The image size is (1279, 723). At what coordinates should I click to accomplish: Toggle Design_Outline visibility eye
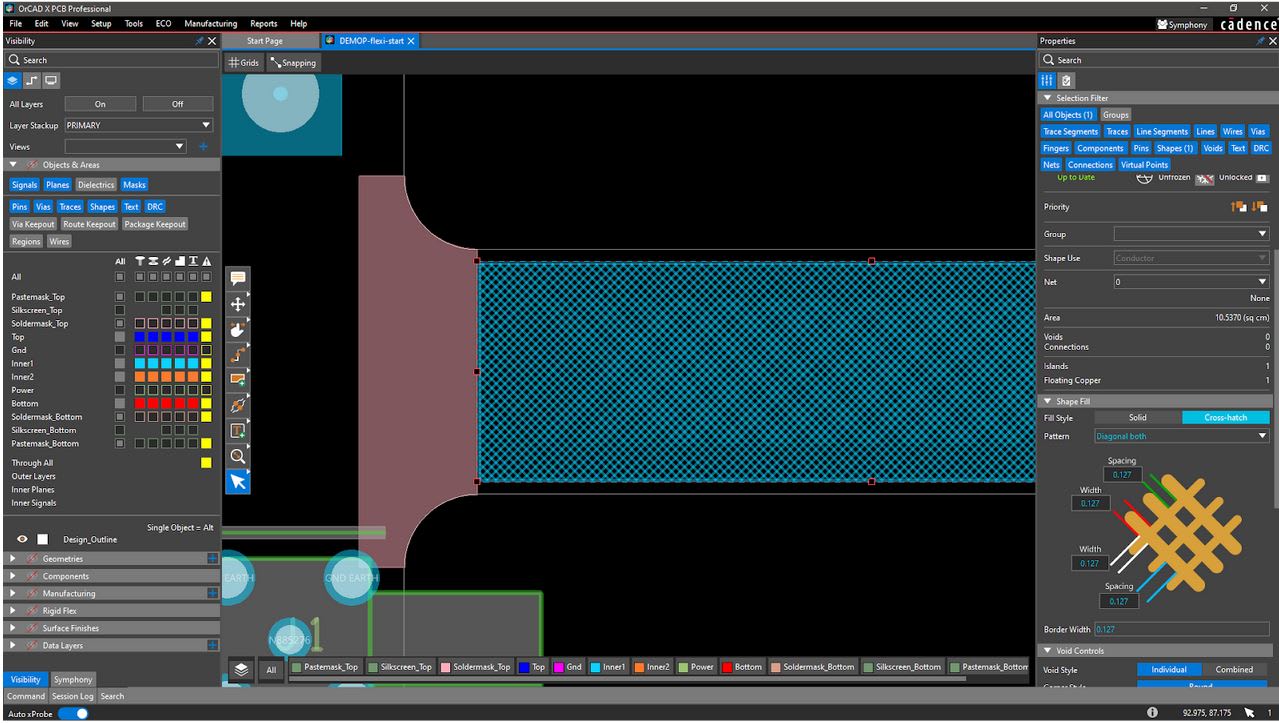click(22, 539)
